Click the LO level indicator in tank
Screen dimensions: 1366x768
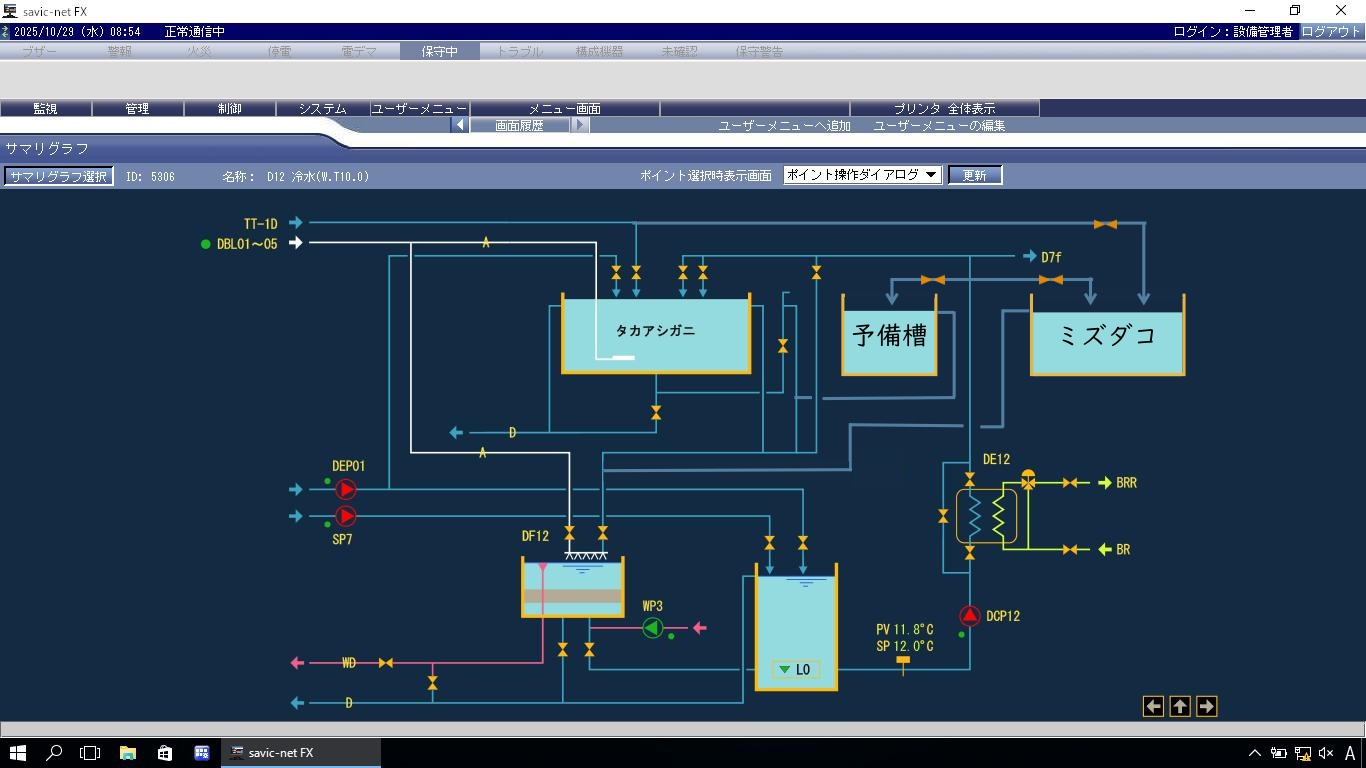pos(795,670)
